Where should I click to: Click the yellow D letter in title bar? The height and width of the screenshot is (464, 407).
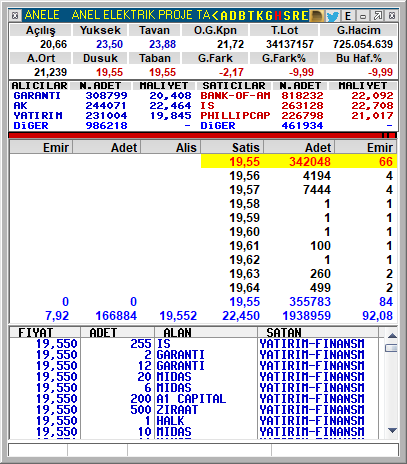(233, 16)
